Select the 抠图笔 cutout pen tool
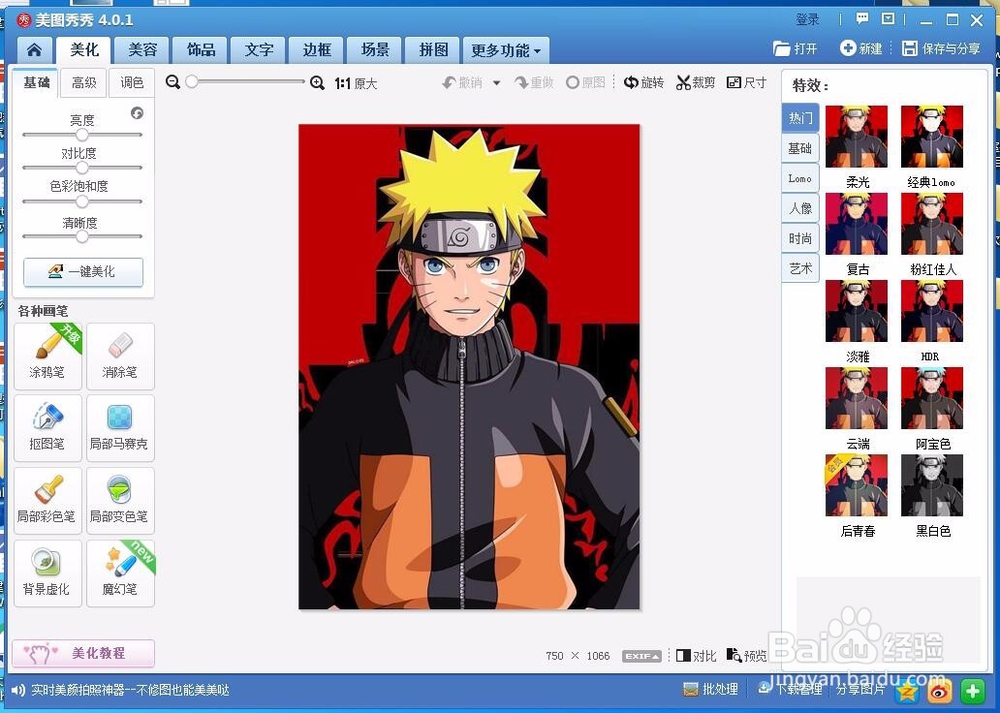Screen dimensions: 1000x713 pyautogui.click(x=48, y=428)
